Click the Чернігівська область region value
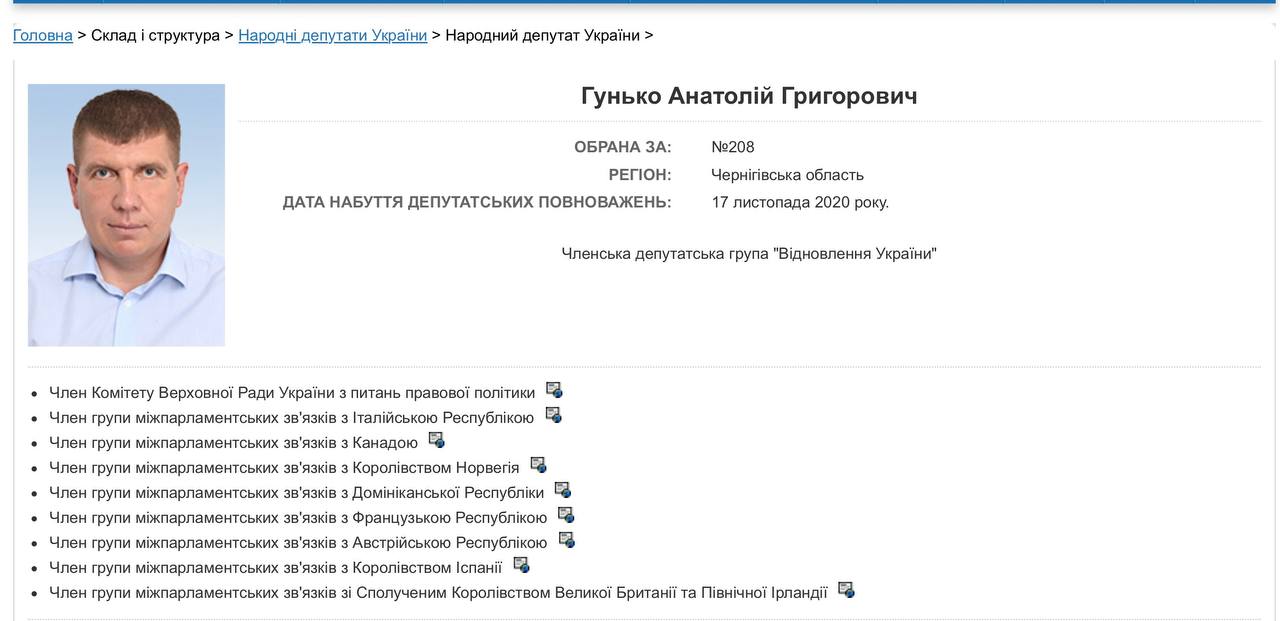The height and width of the screenshot is (621, 1280). click(787, 175)
